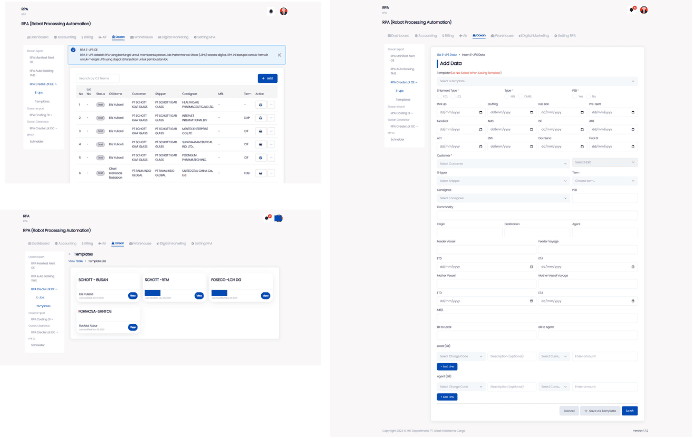Open calendar icon of ETD under Mother Vessel
The image size is (693, 438).
pos(531,301)
